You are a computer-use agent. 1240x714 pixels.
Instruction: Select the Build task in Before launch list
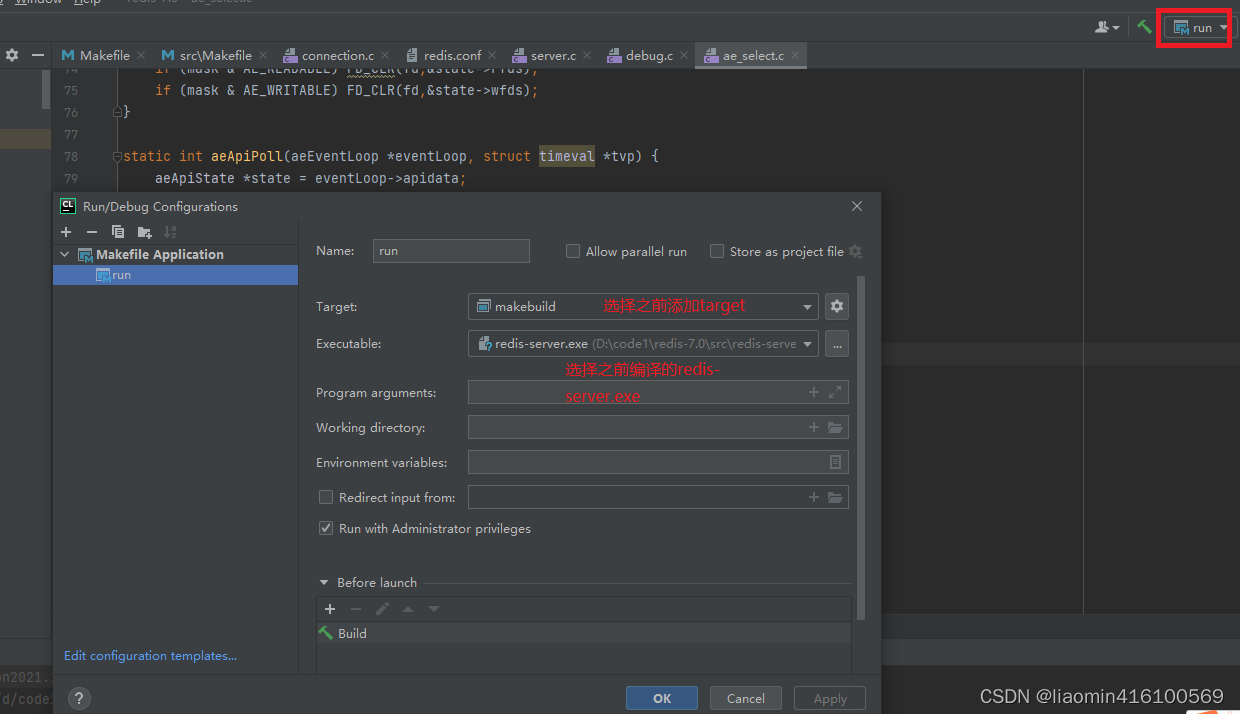584,633
